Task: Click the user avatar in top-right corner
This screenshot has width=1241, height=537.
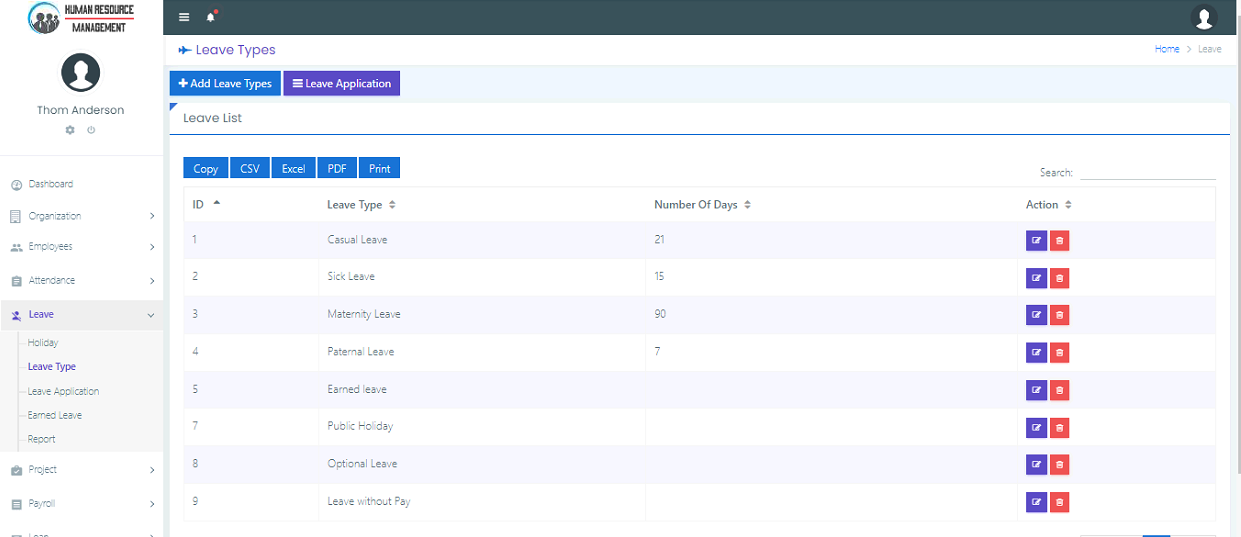Action: coord(1204,17)
